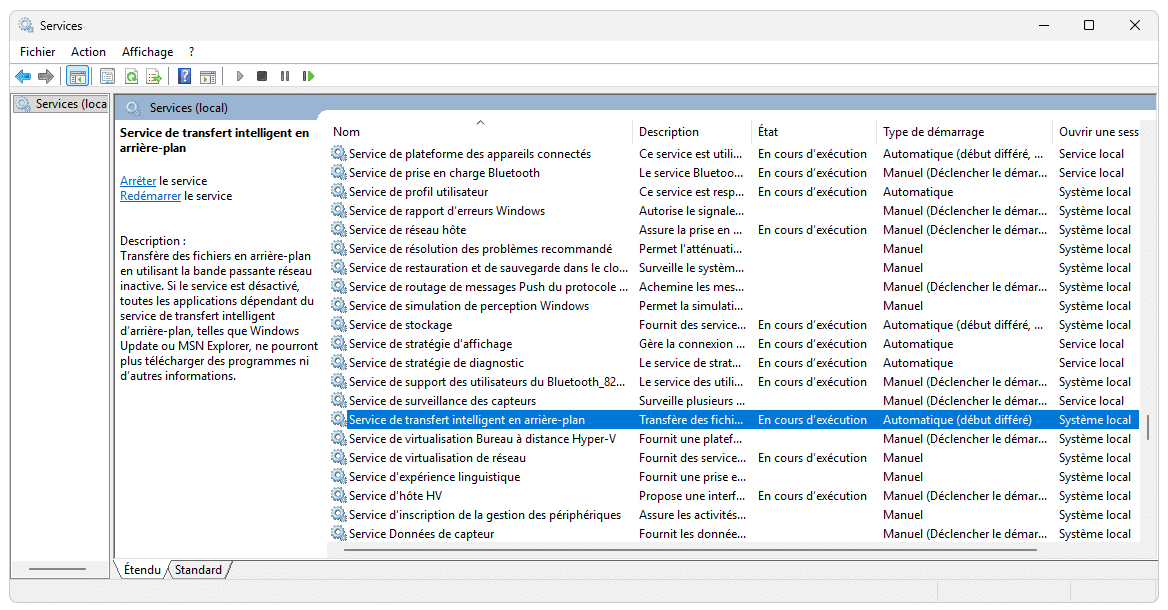The image size is (1168, 610).
Task: Click the green Refresh toolbar icon
Action: click(x=131, y=76)
